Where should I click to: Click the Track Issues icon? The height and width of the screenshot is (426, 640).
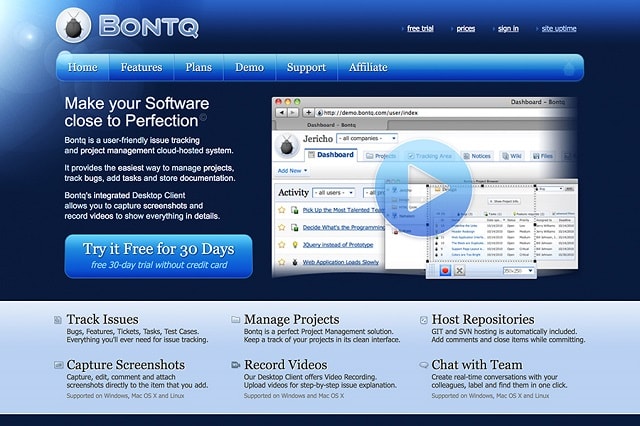[x=58, y=320]
